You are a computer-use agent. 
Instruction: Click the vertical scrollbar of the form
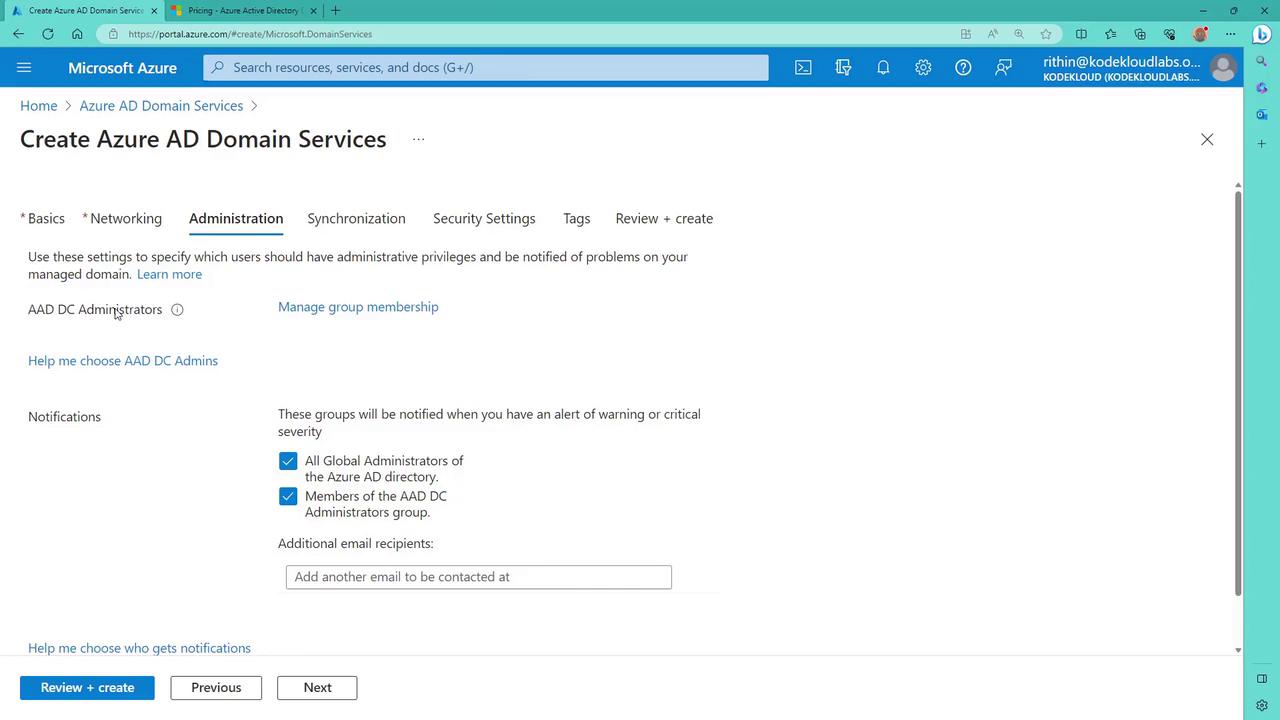[x=1238, y=393]
